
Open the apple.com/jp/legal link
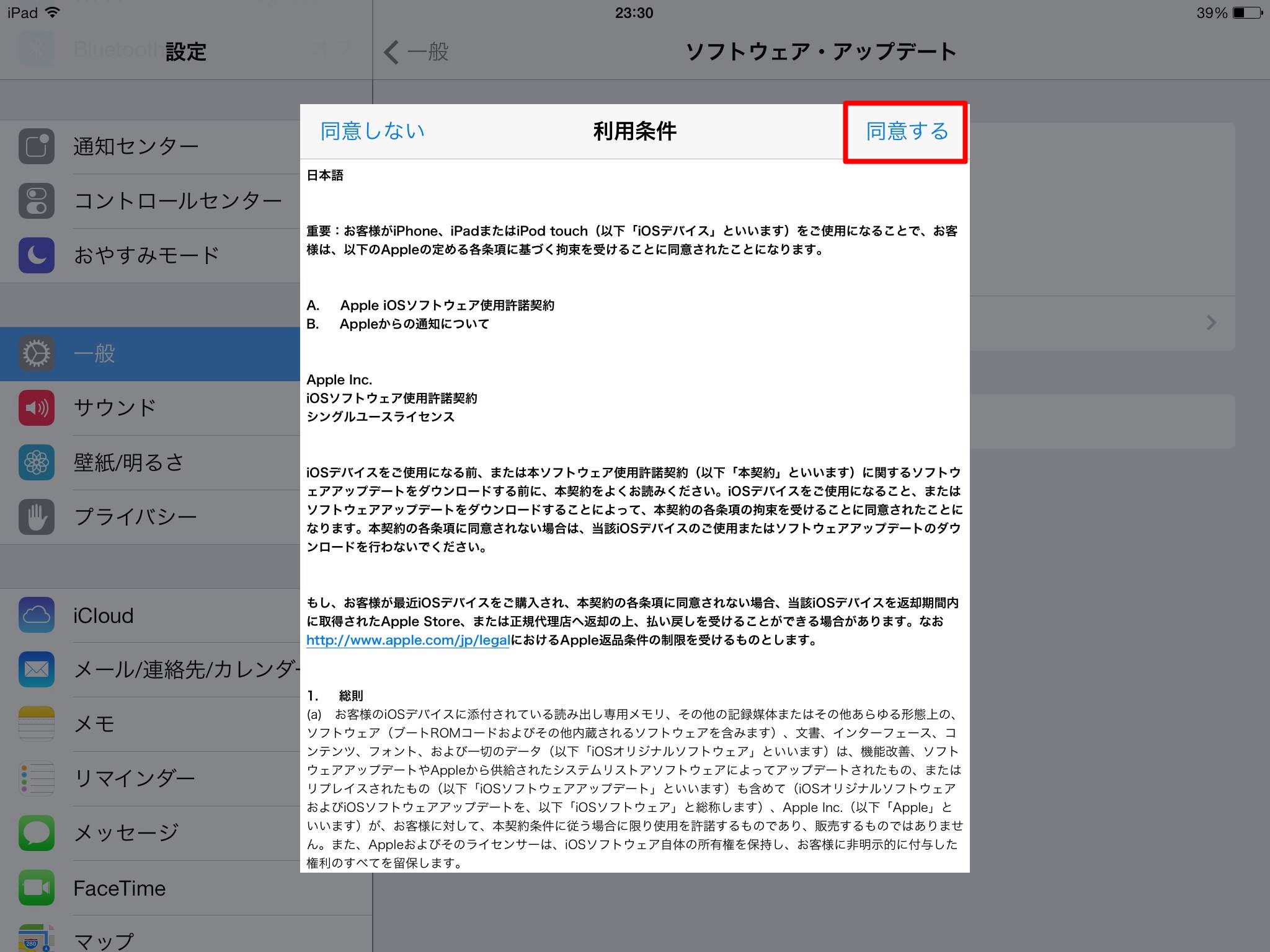pyautogui.click(x=408, y=640)
